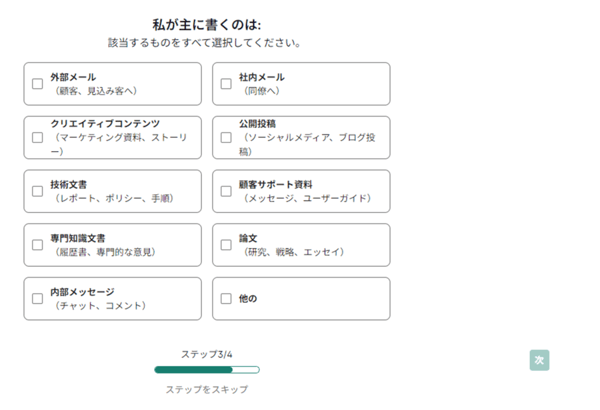Tick the クリエイティブコンテンツ checkbox
This screenshot has width=600, height=410.
(38, 137)
